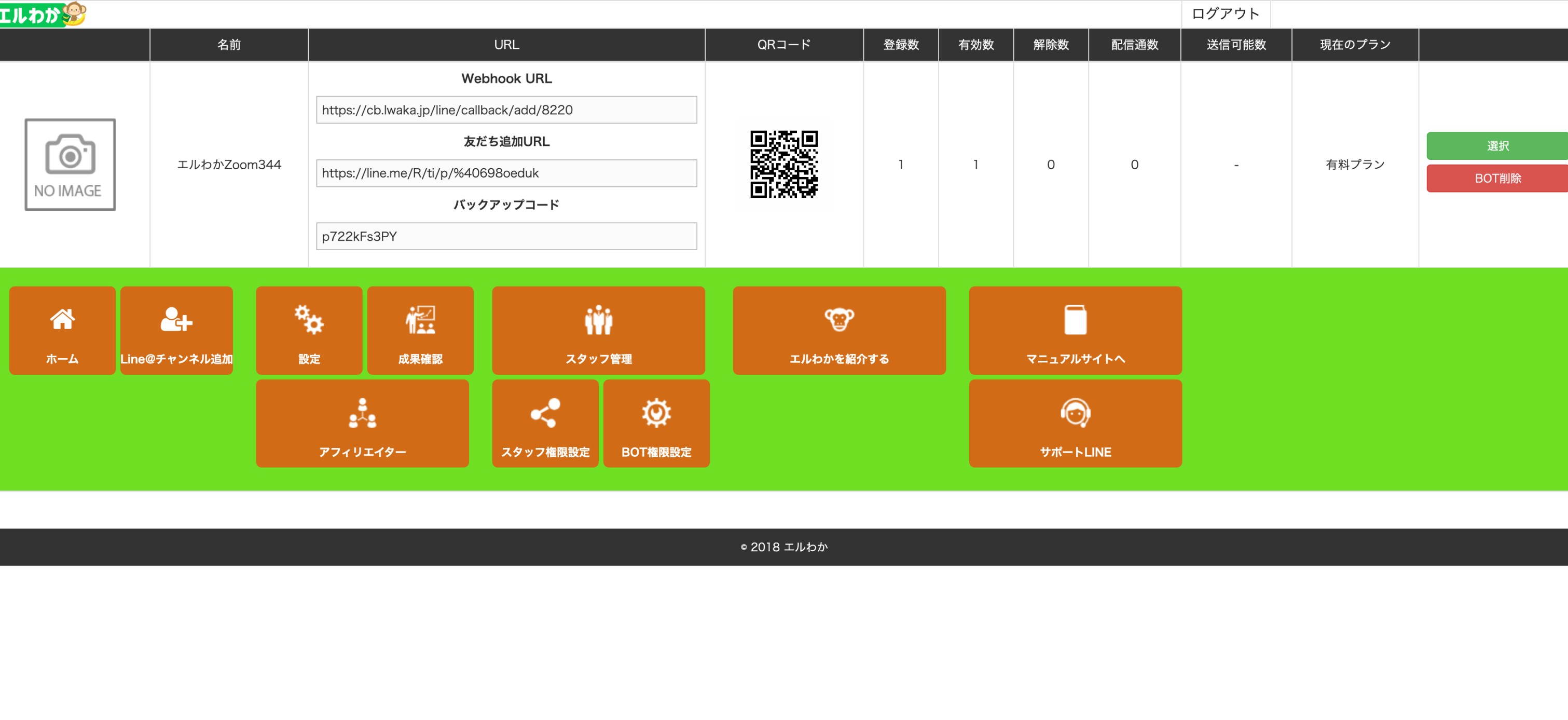Click the 有料プラン plan cell
The width and height of the screenshot is (1568, 720).
coord(1355,165)
